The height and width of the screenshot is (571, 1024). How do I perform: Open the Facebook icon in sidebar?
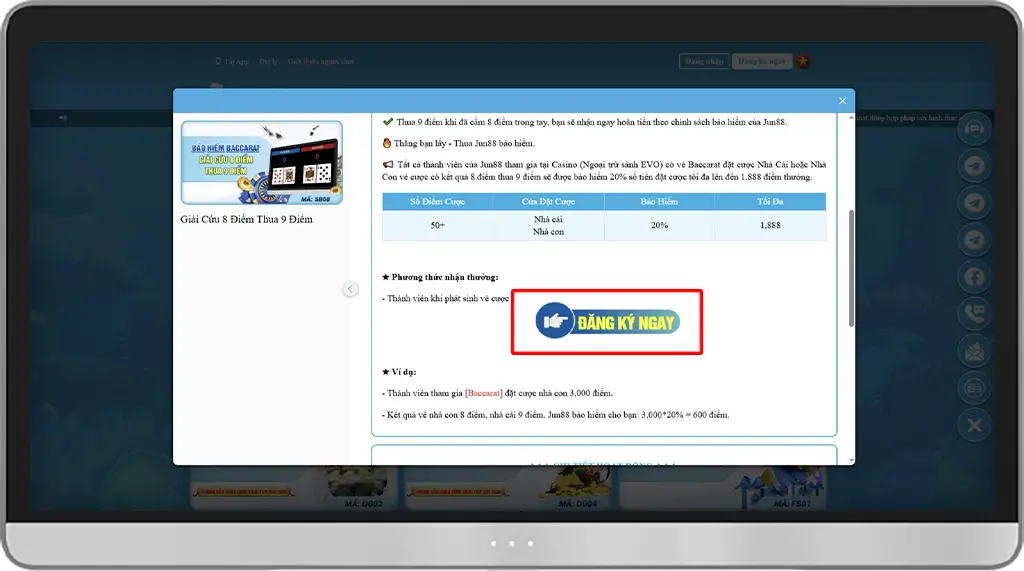[974, 277]
